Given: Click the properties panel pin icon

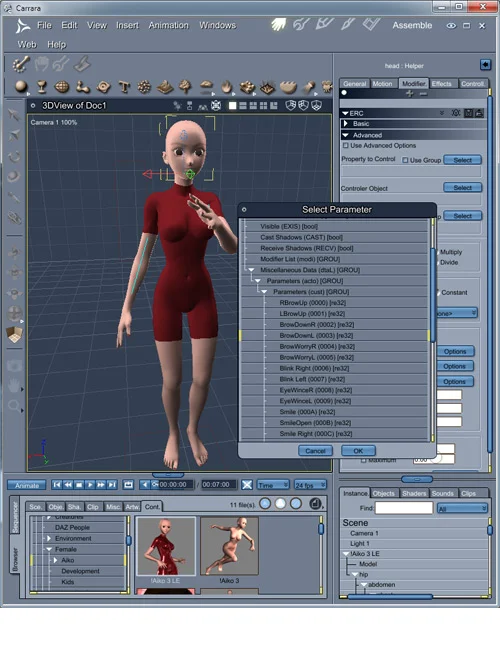Looking at the screenshot, I should 485,65.
